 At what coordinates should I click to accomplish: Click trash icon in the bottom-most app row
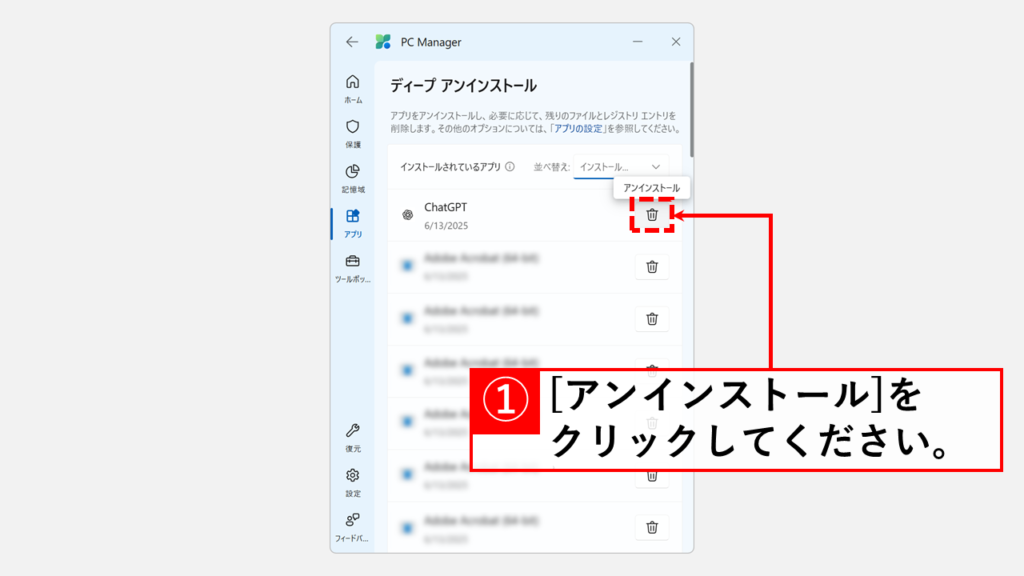652,527
